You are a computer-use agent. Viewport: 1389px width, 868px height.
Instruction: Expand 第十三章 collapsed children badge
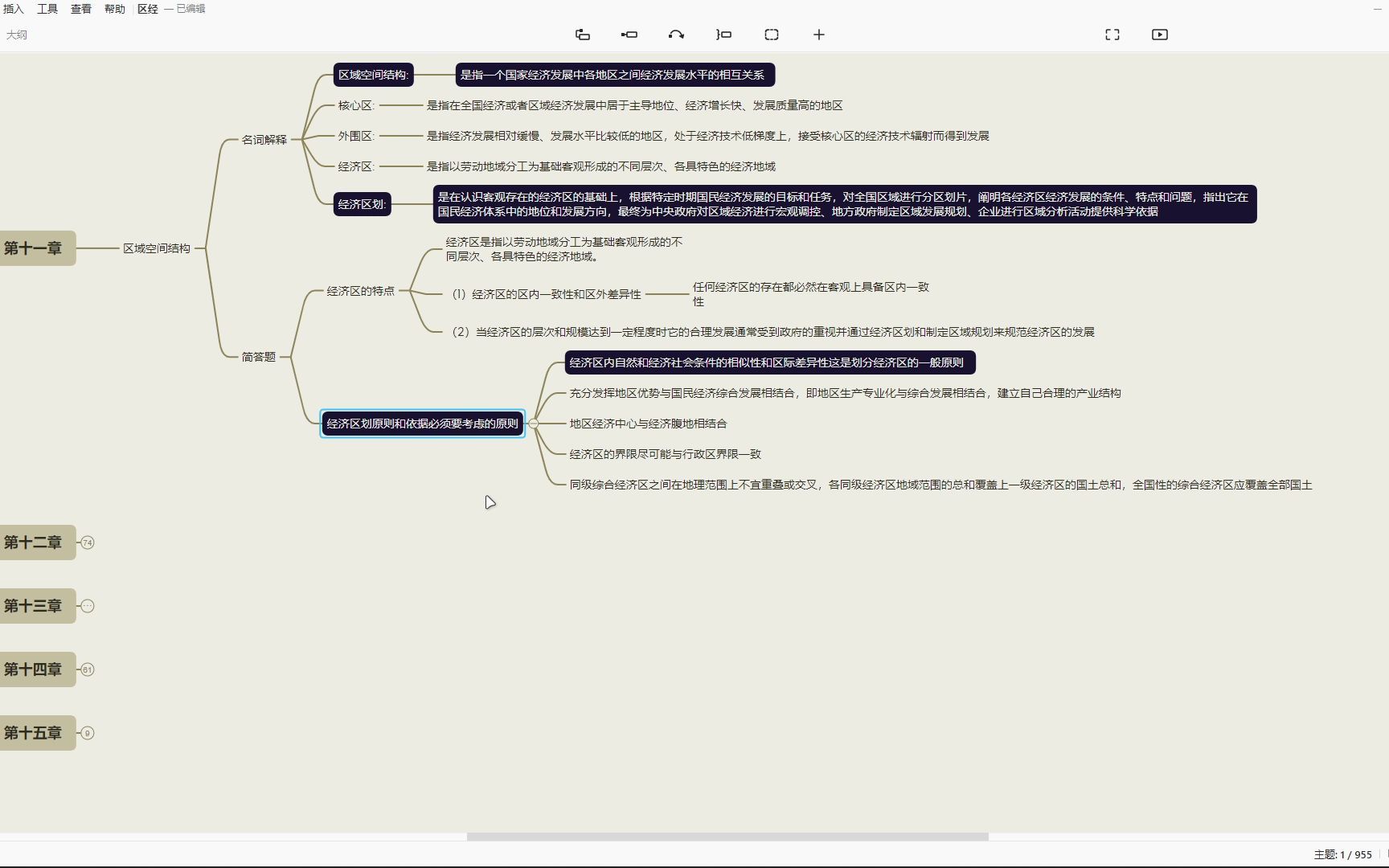pos(88,606)
